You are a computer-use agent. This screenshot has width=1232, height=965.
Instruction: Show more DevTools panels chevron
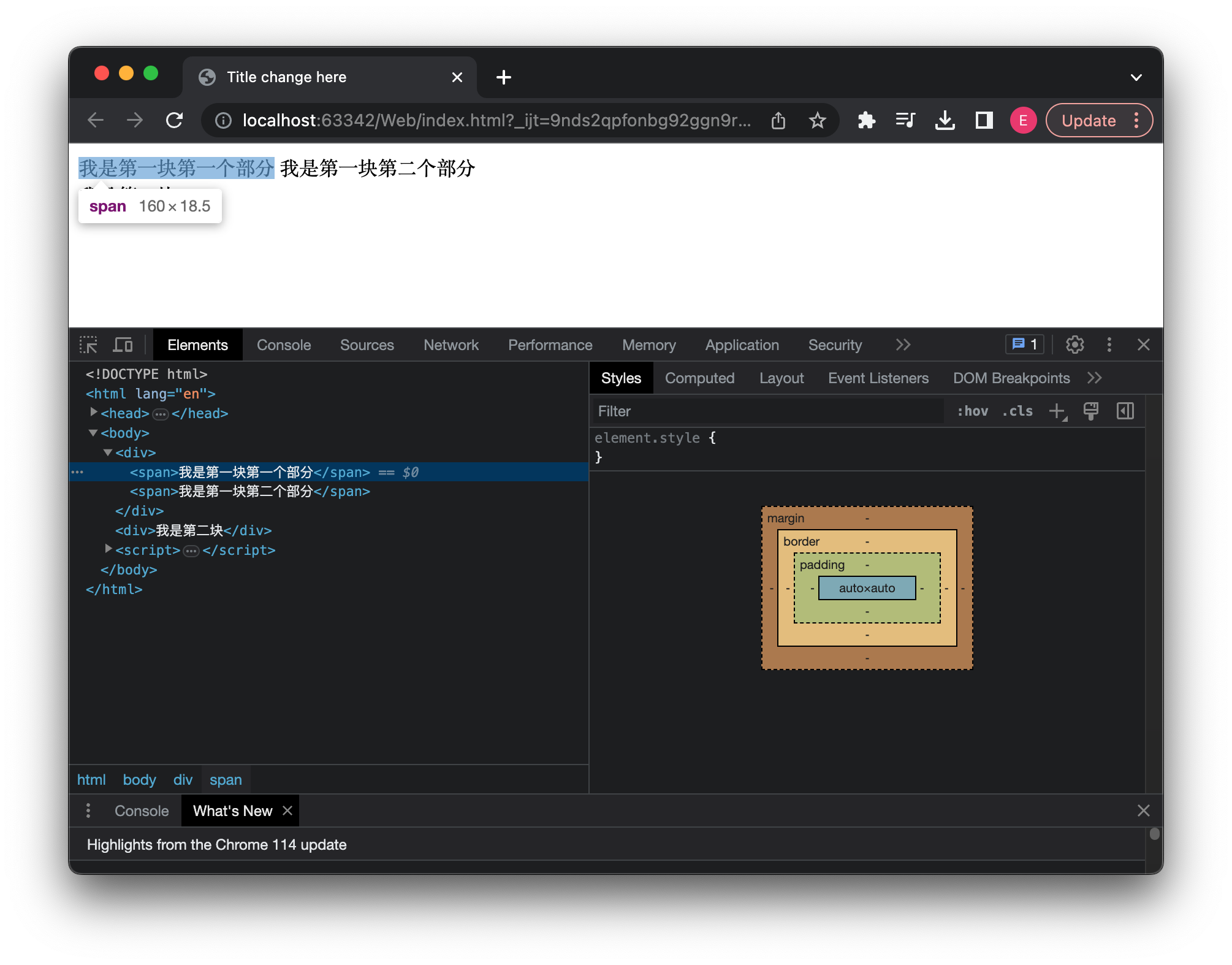point(903,345)
